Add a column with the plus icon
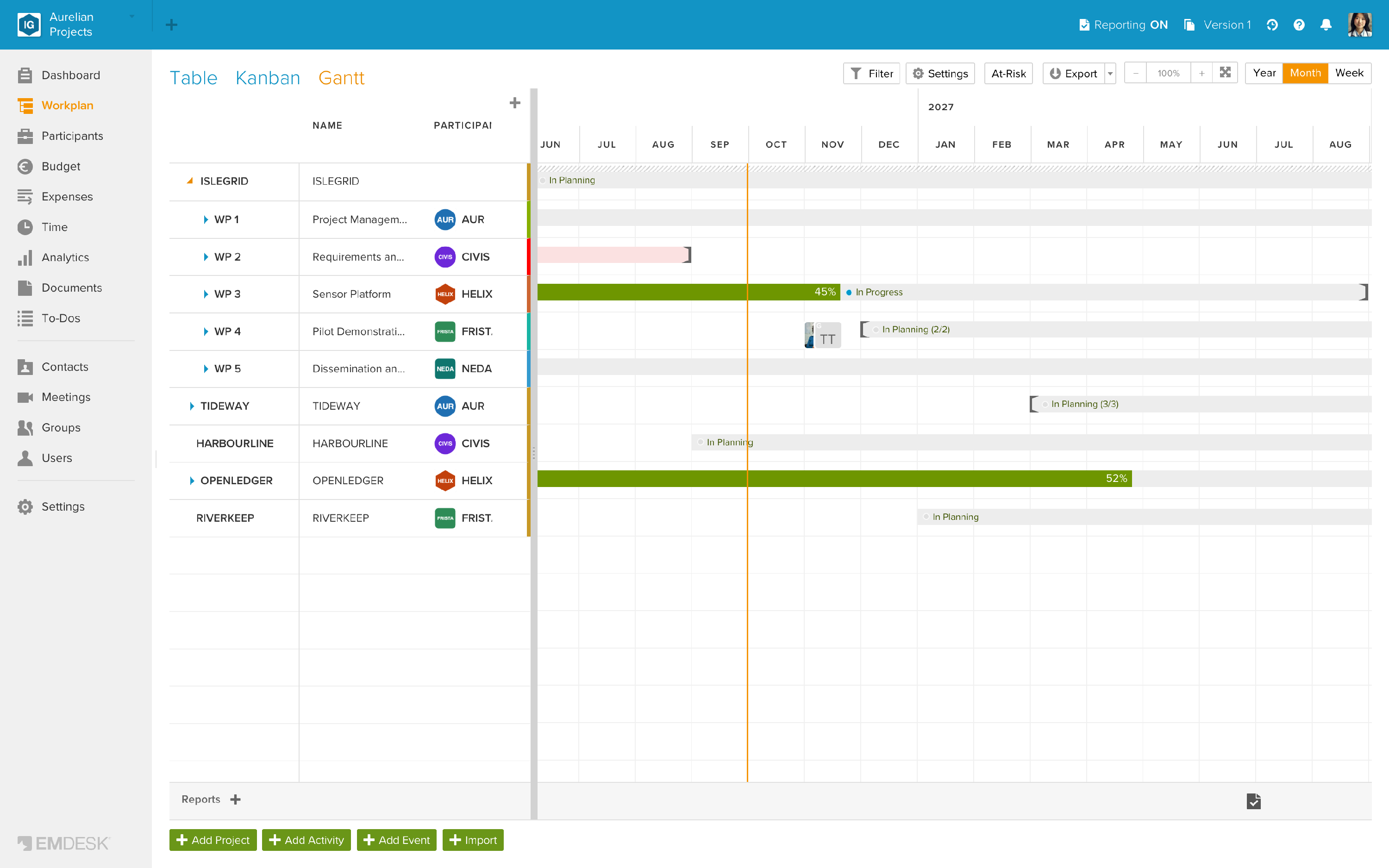 (x=515, y=103)
